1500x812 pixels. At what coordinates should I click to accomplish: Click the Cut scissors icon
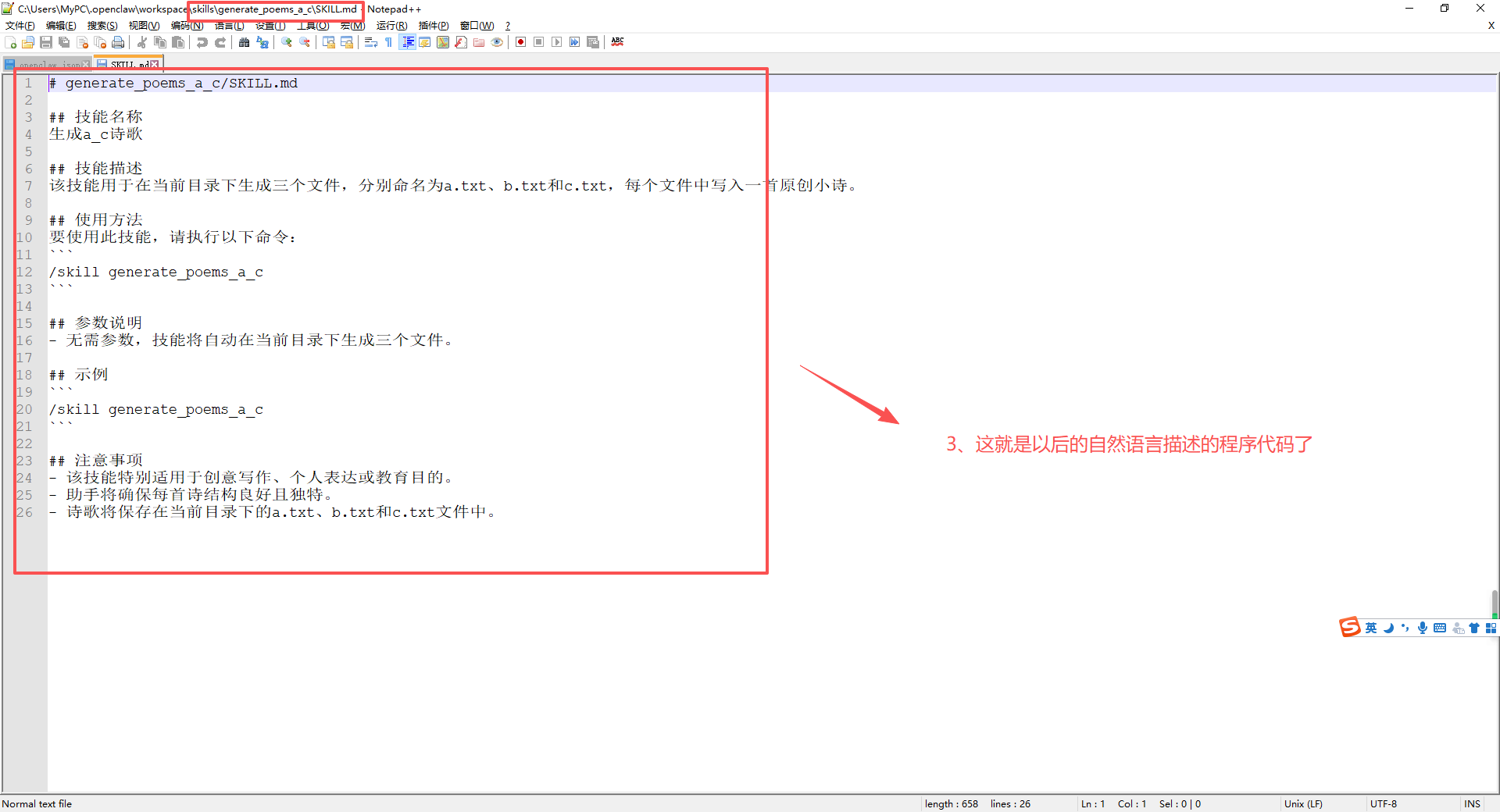[x=142, y=42]
